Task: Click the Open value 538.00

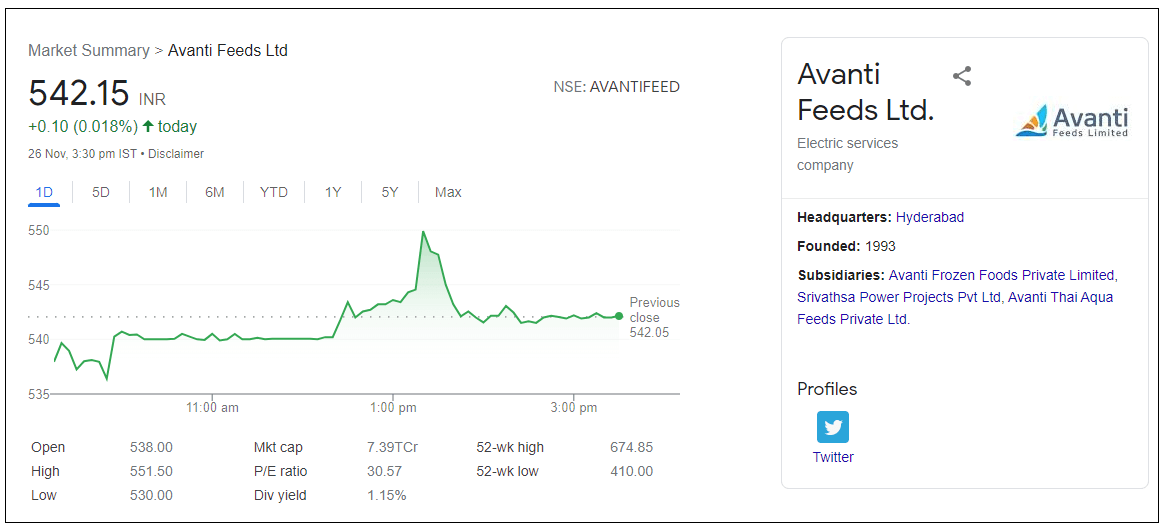Action: point(151,447)
